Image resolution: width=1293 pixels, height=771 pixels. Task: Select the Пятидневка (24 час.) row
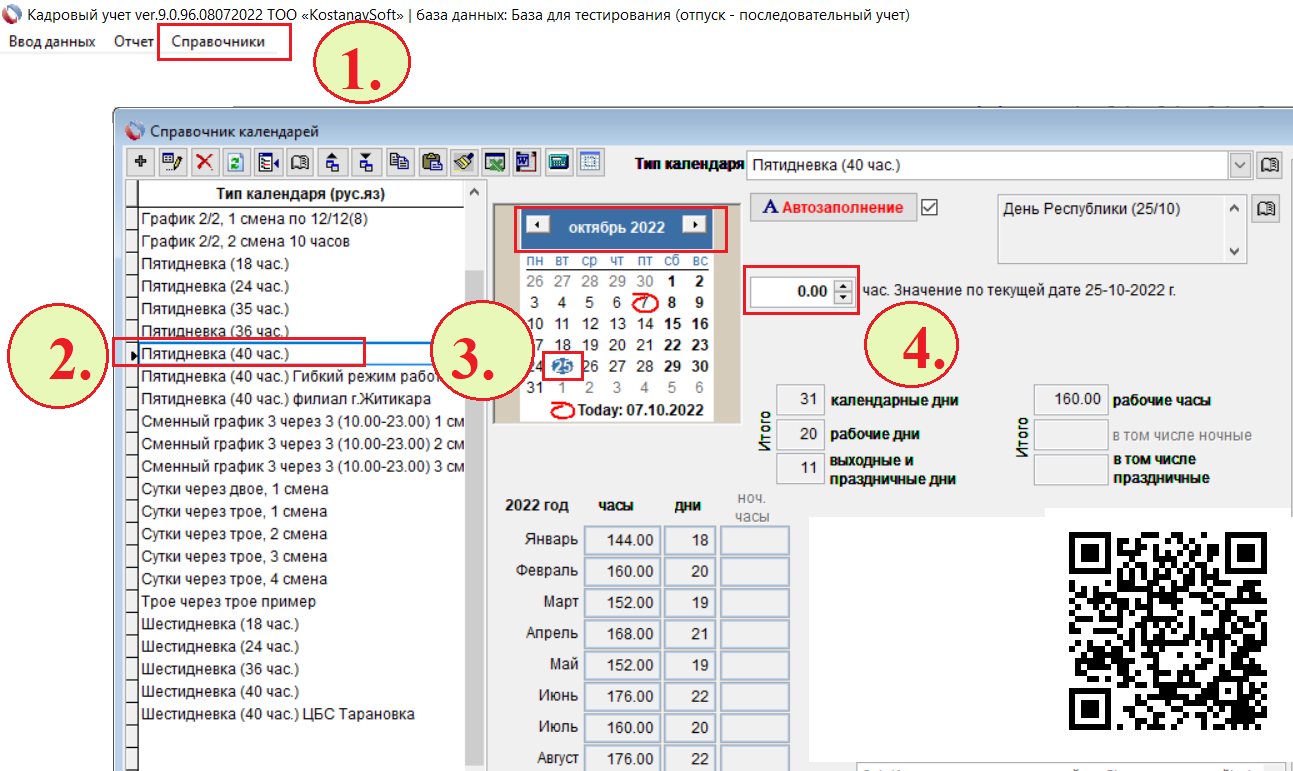click(301, 286)
